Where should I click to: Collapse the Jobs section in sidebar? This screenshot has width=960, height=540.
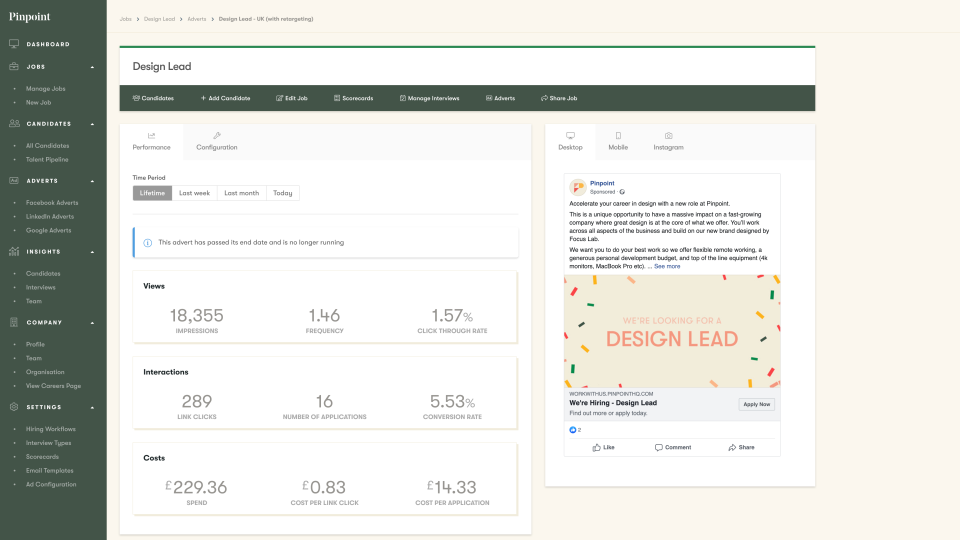point(92,67)
